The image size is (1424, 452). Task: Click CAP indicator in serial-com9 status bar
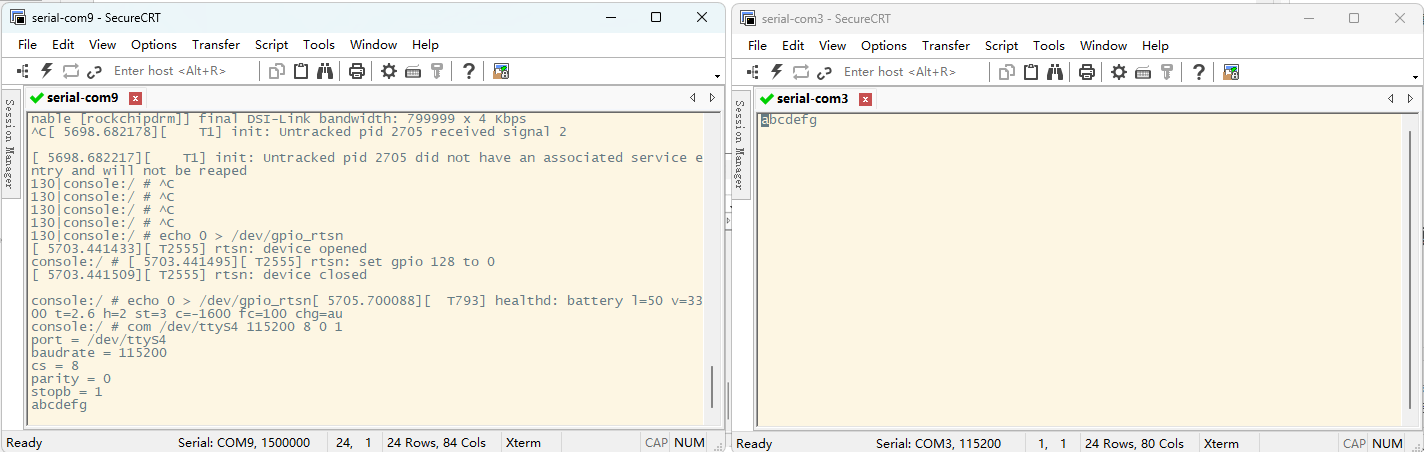(x=656, y=443)
